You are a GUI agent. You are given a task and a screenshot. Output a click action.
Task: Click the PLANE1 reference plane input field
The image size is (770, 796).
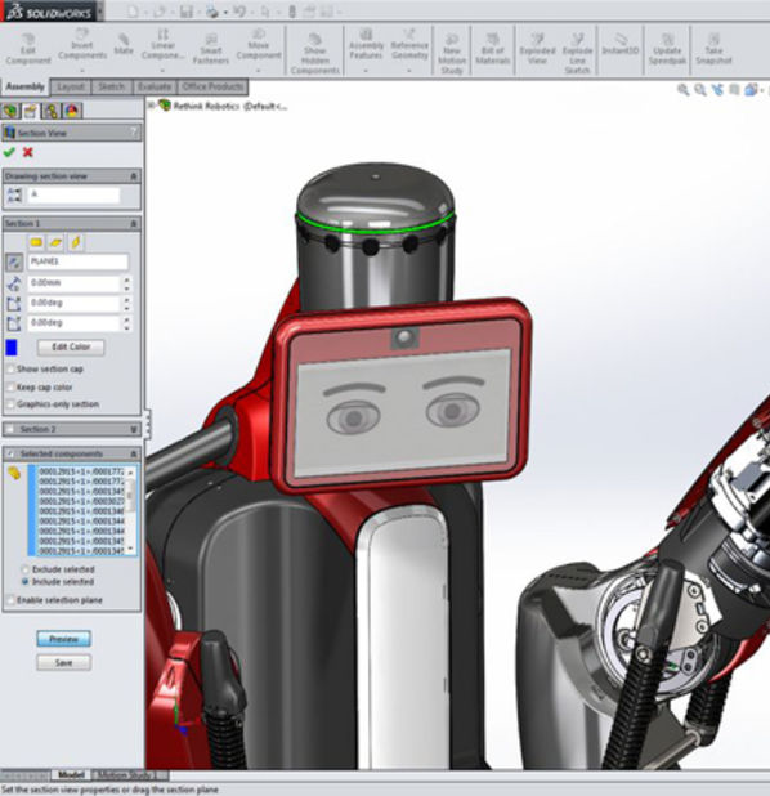click(x=77, y=263)
